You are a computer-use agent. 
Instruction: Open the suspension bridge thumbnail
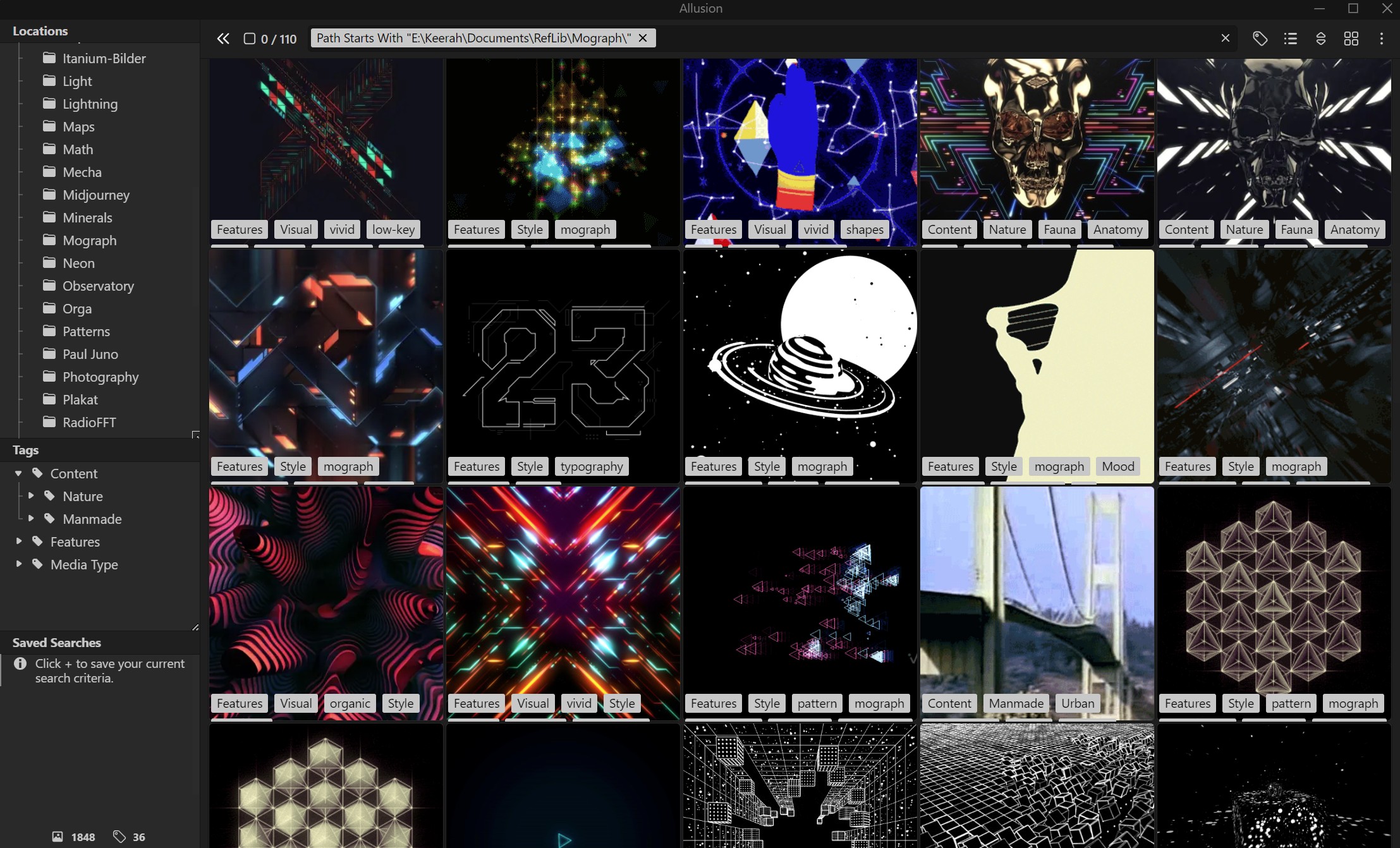(1037, 603)
